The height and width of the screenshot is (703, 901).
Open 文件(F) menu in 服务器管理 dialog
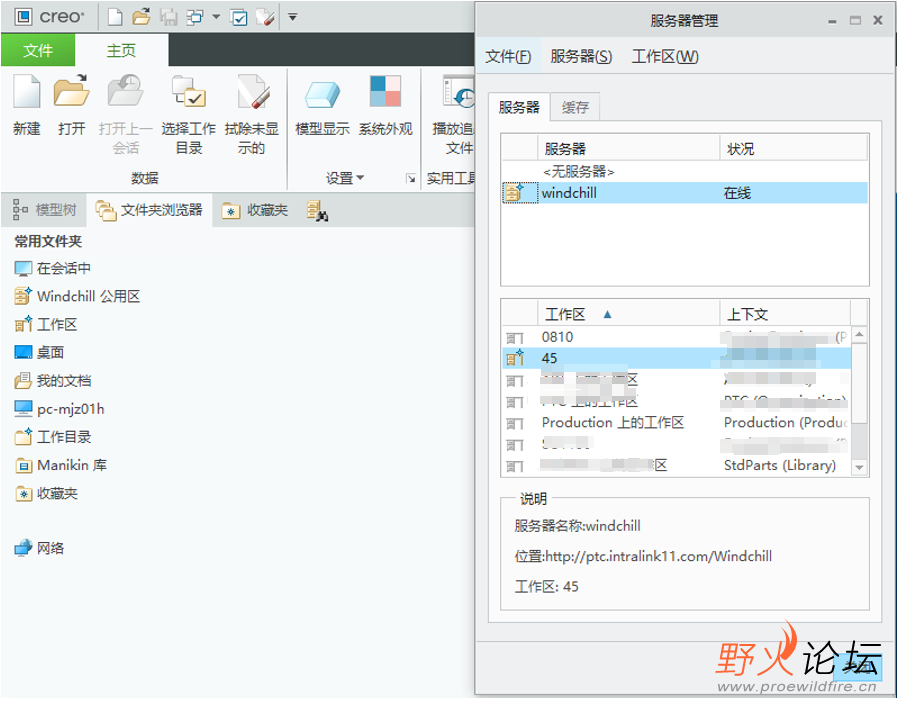[x=508, y=56]
